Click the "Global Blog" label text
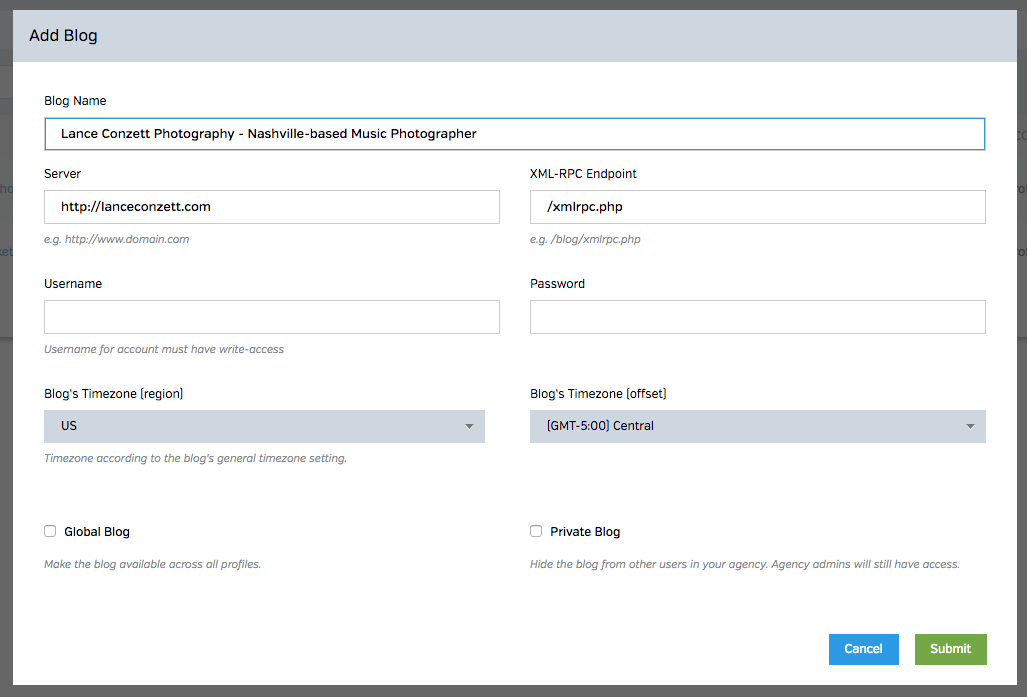The width and height of the screenshot is (1027, 697). [x=97, y=532]
